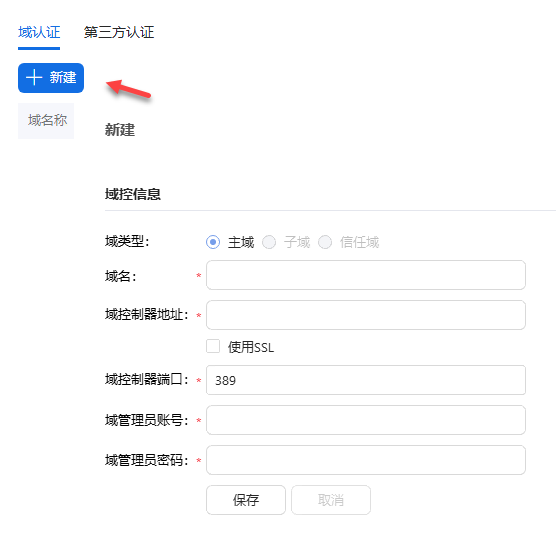Click the 域管理员密码 input box
This screenshot has height=534, width=556.
(x=366, y=460)
